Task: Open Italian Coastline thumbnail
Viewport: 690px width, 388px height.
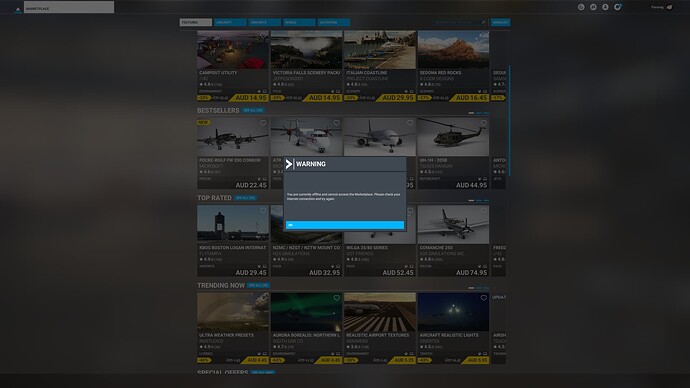Action: (x=380, y=50)
